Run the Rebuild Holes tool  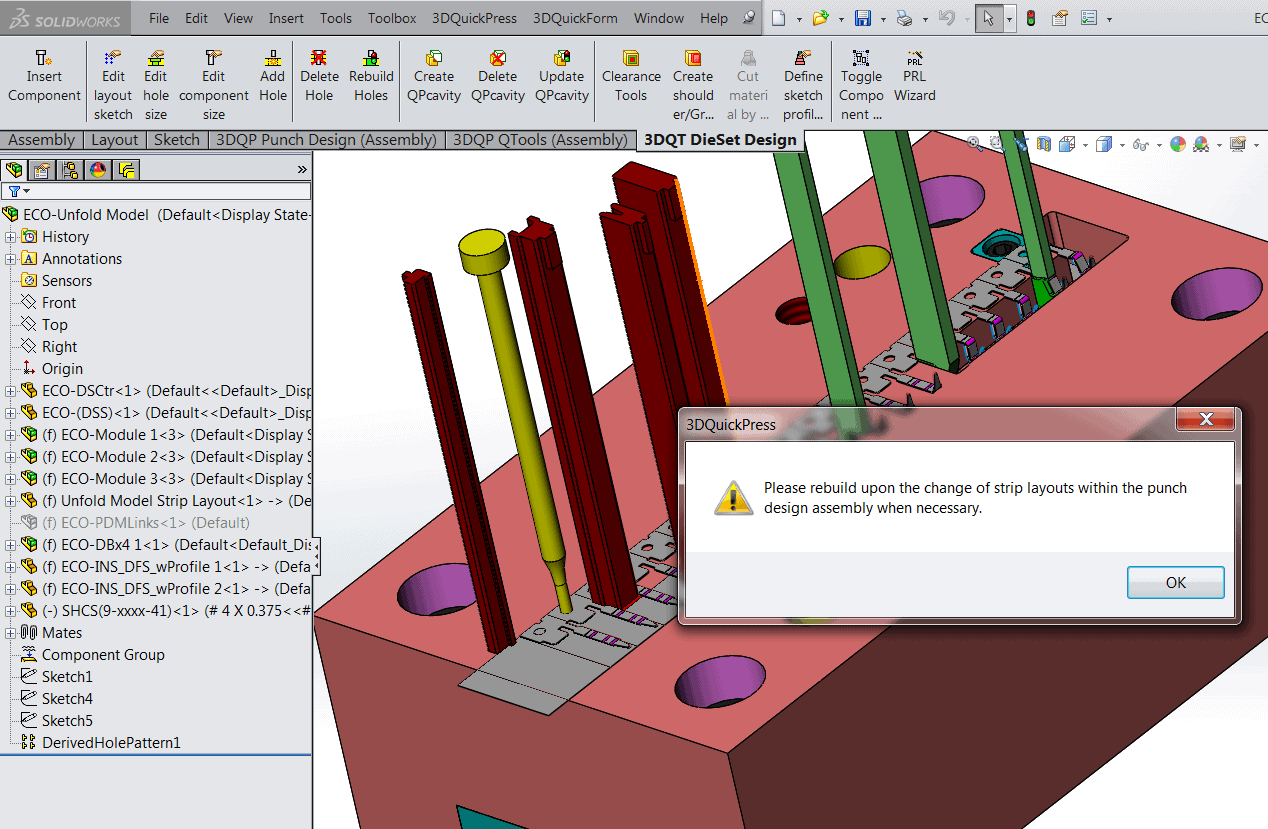(371, 77)
